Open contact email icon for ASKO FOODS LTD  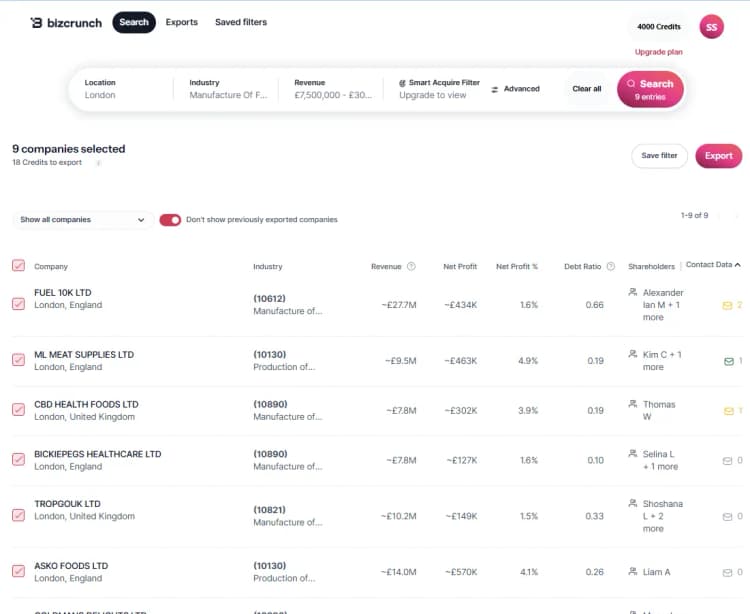727,572
